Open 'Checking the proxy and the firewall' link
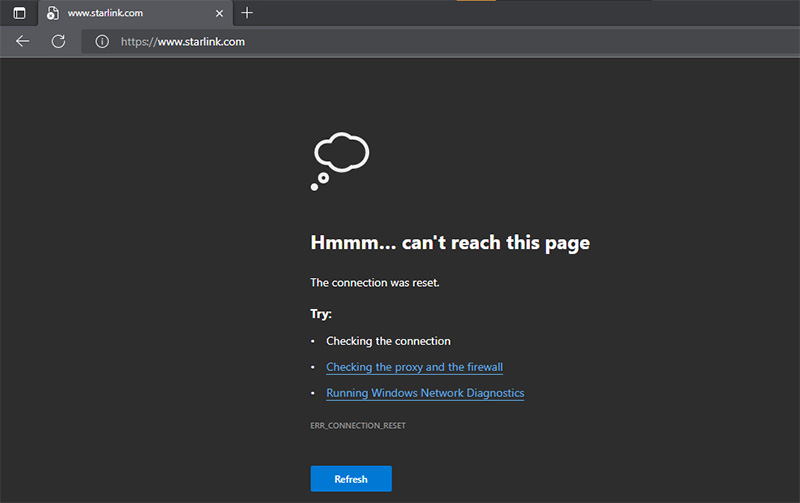 [x=414, y=367]
